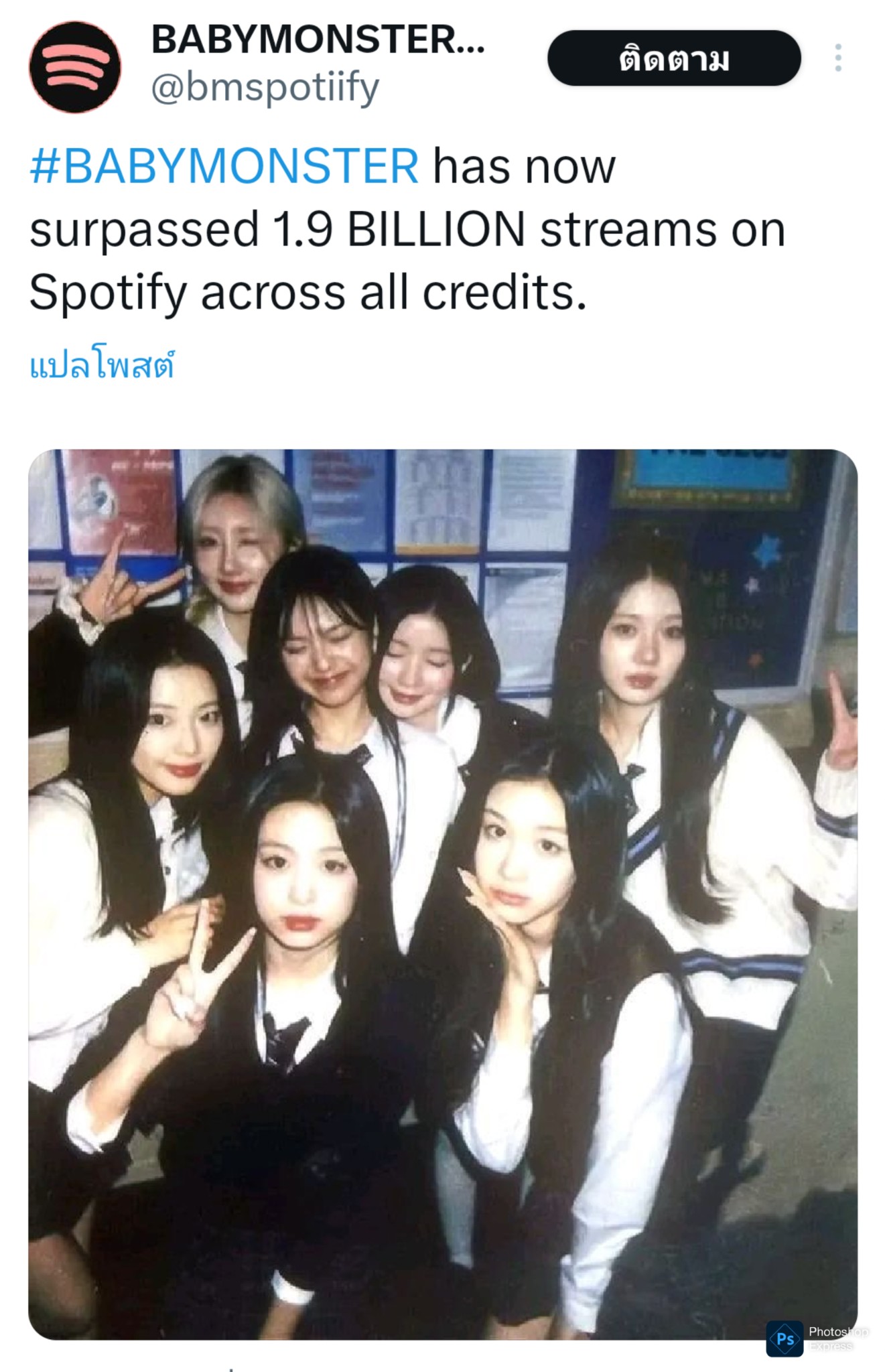Tap the Photoshop Express watermark text
Screen dimensions: 885x1372
point(837,1339)
